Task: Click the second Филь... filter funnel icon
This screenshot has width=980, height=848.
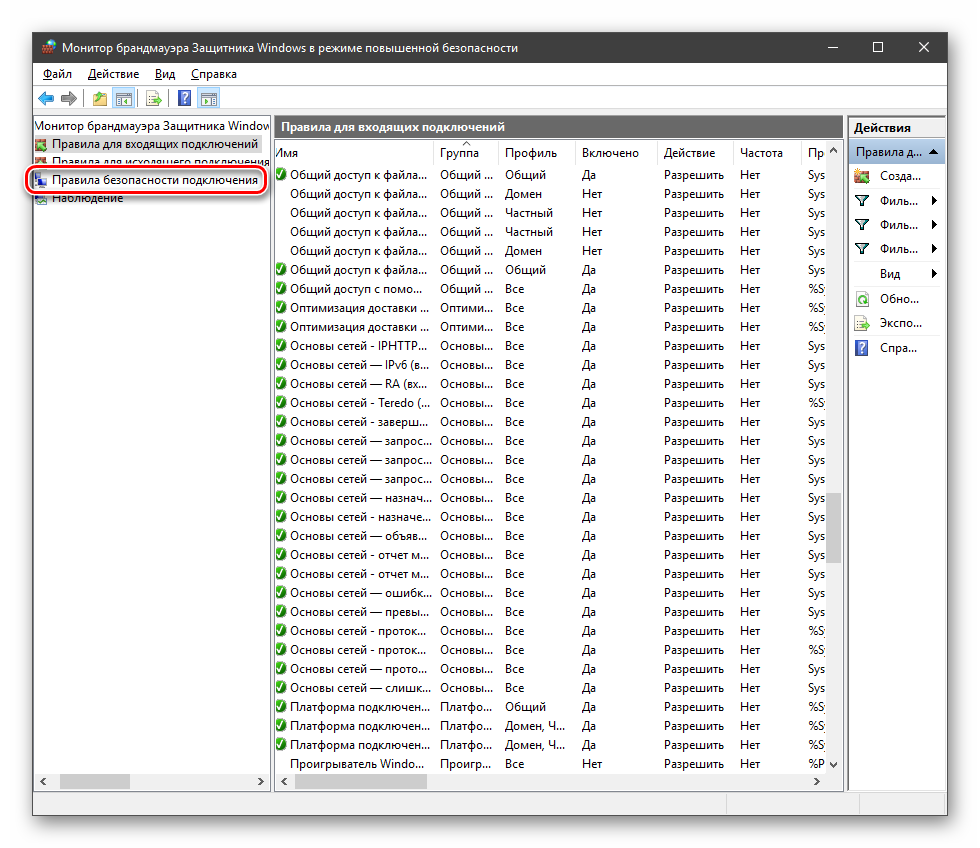Action: tap(862, 225)
